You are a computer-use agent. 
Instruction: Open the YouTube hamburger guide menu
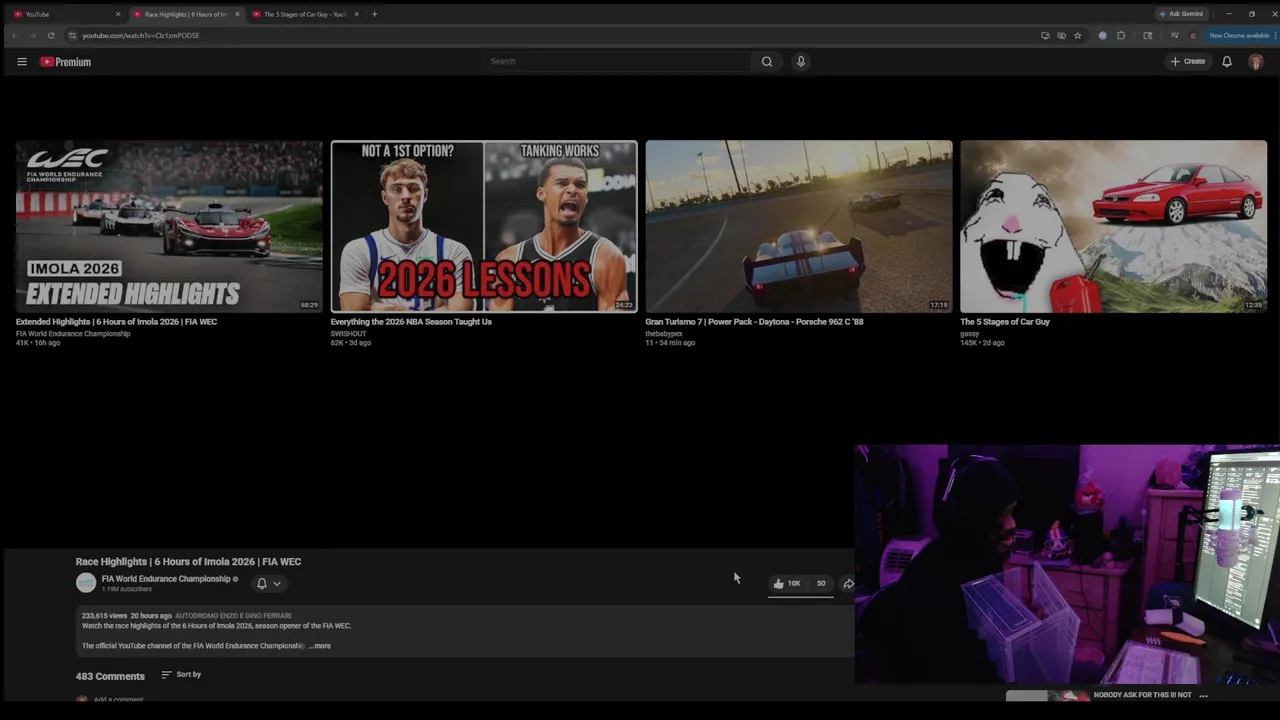pyautogui.click(x=22, y=62)
